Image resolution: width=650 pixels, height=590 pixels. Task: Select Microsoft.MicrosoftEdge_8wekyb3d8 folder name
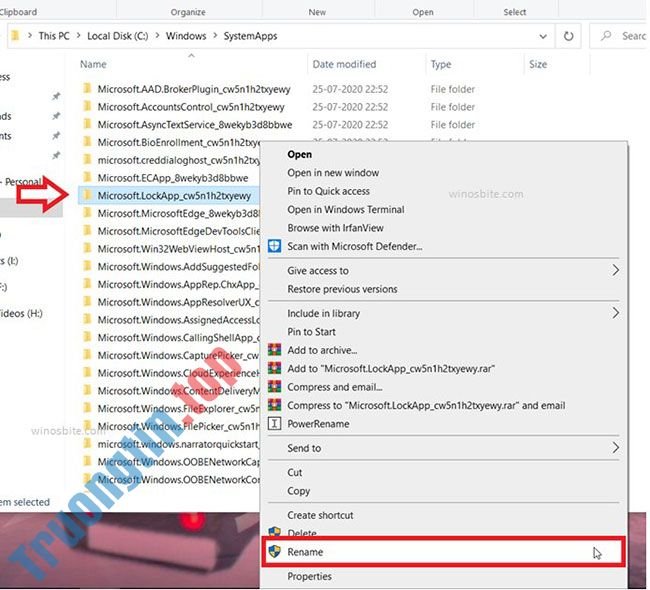tap(178, 213)
